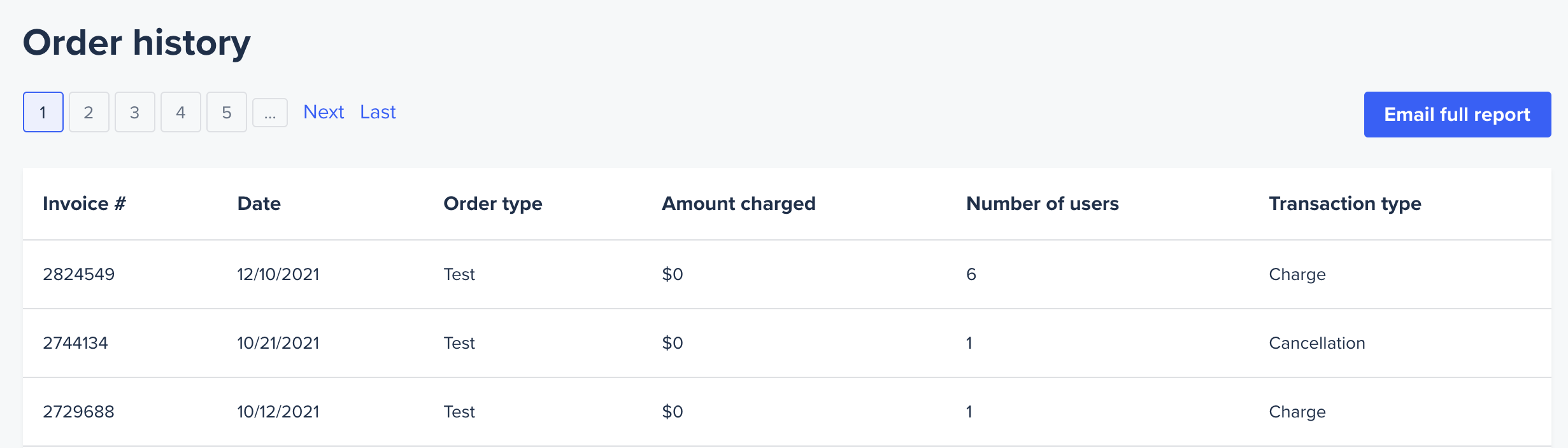Screen dimensions: 1568x448
Task: Click the Number of users column header
Action: click(1042, 204)
